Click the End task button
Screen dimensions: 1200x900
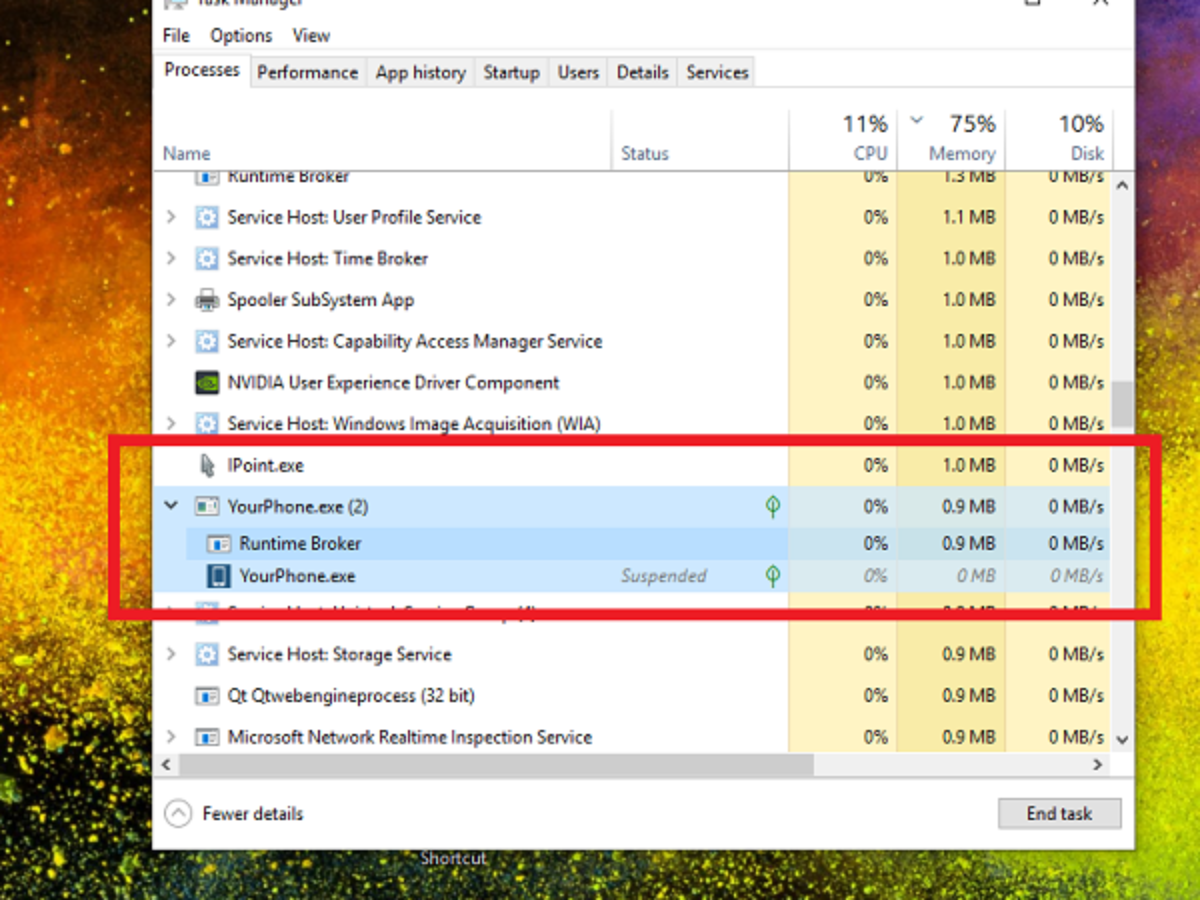point(1059,813)
